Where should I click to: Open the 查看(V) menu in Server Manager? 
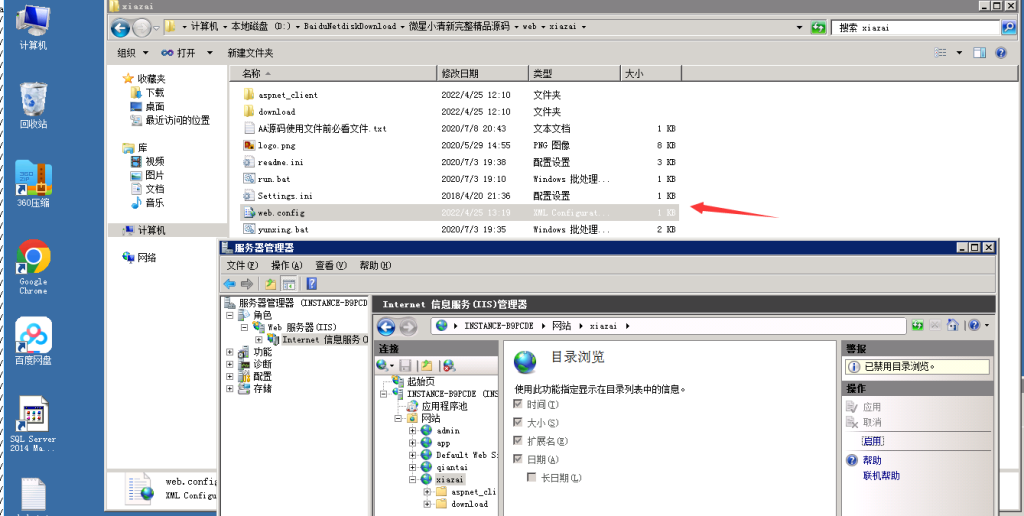pos(331,265)
